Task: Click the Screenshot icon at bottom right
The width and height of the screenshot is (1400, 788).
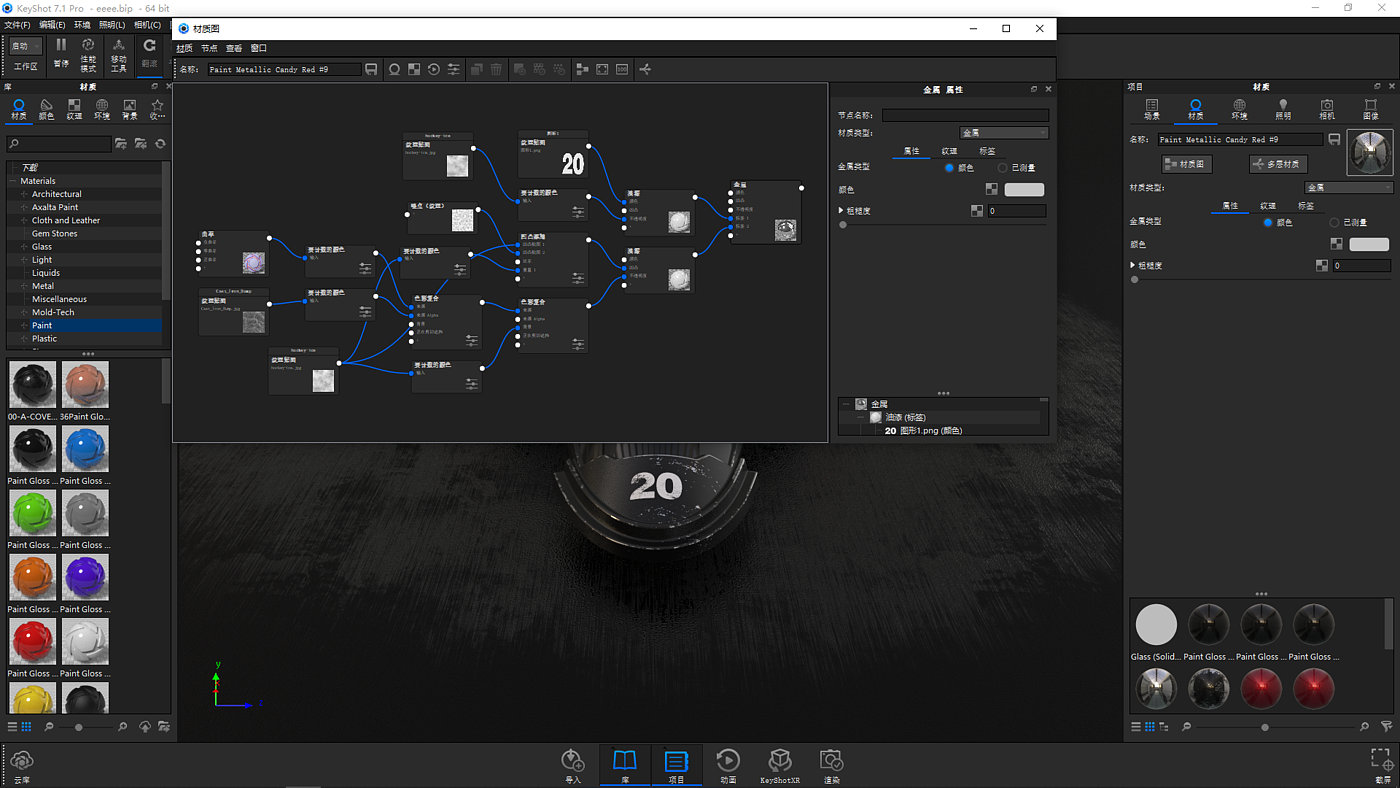Action: pyautogui.click(x=1381, y=763)
